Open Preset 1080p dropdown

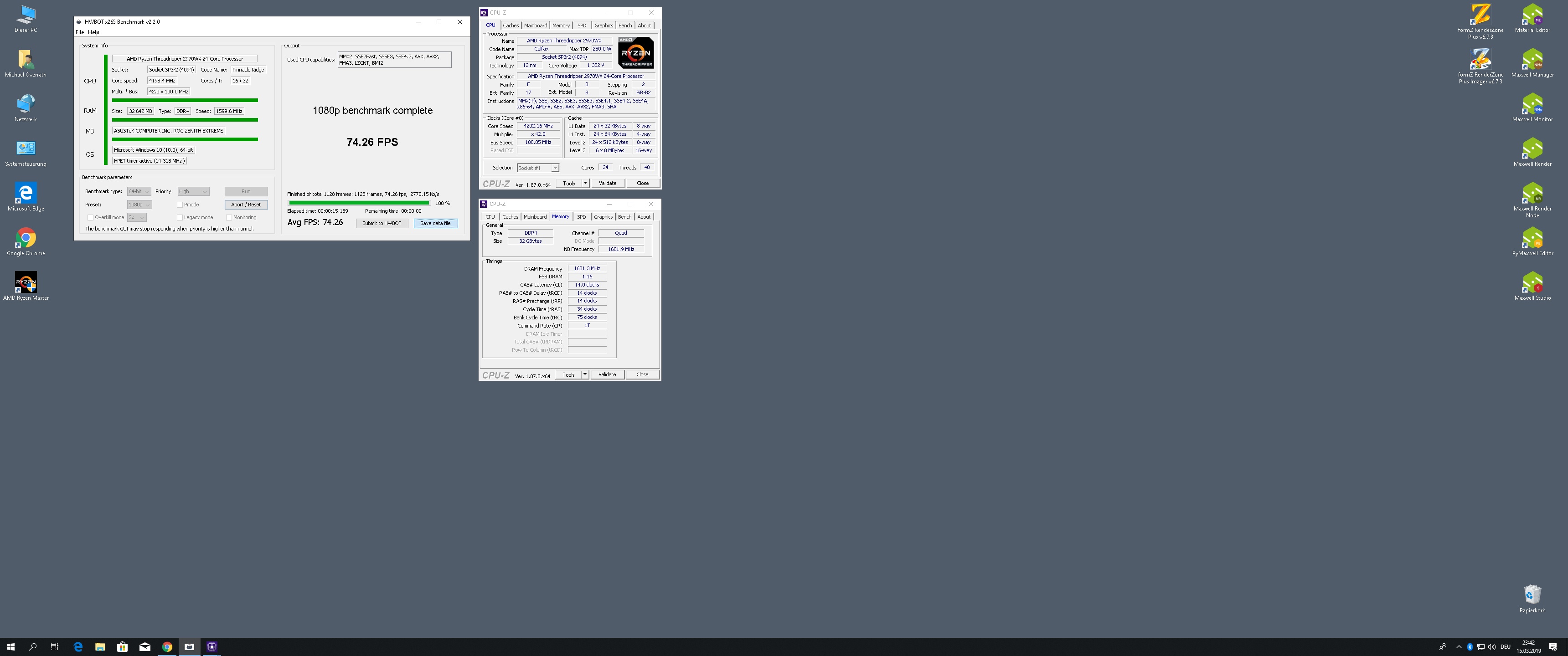139,205
